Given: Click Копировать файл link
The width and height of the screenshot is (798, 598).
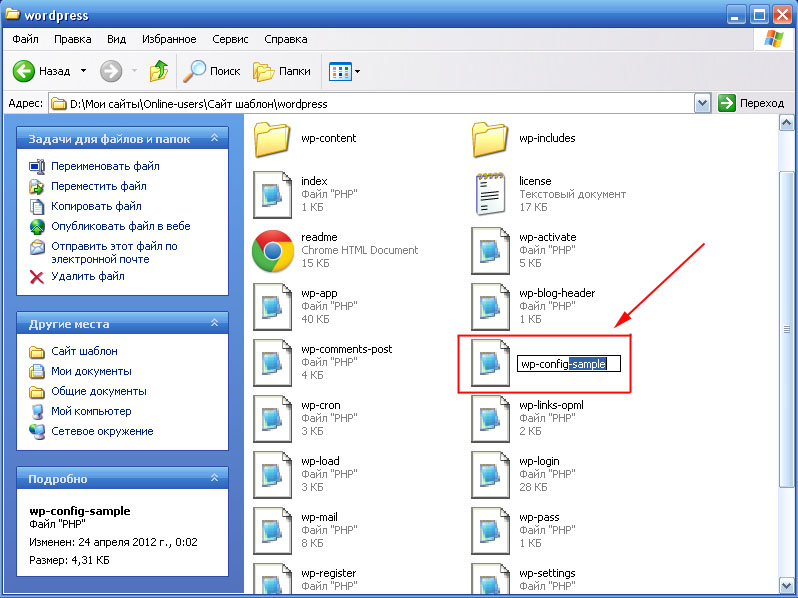Looking at the screenshot, I should point(96,206).
